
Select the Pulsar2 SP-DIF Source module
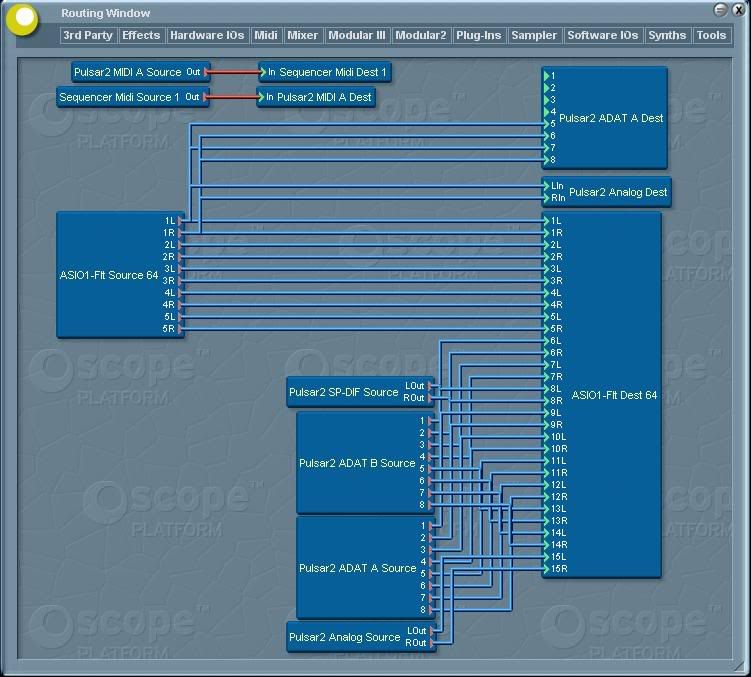[361, 392]
